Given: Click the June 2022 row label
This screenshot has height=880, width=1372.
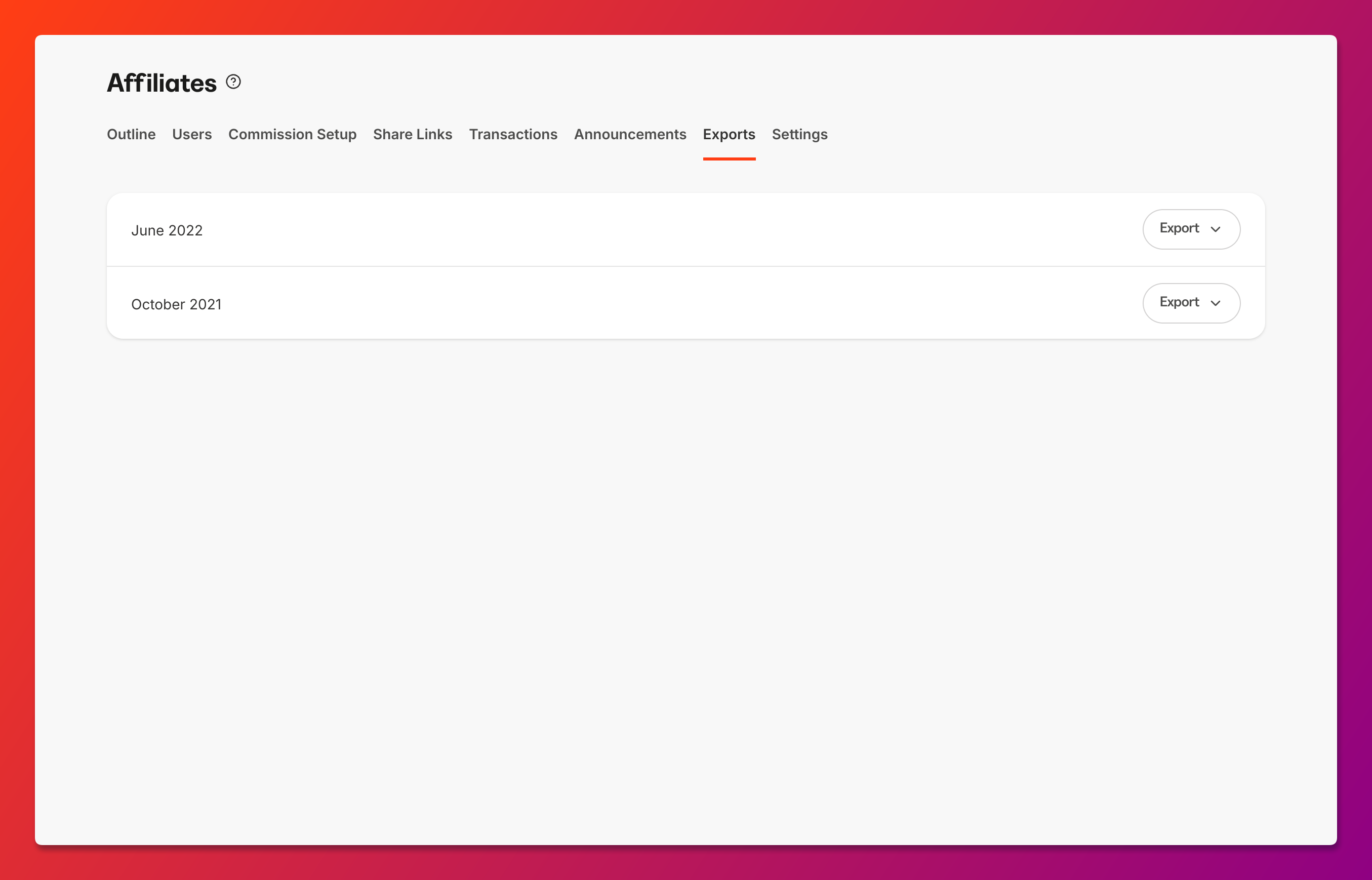Looking at the screenshot, I should (x=167, y=230).
